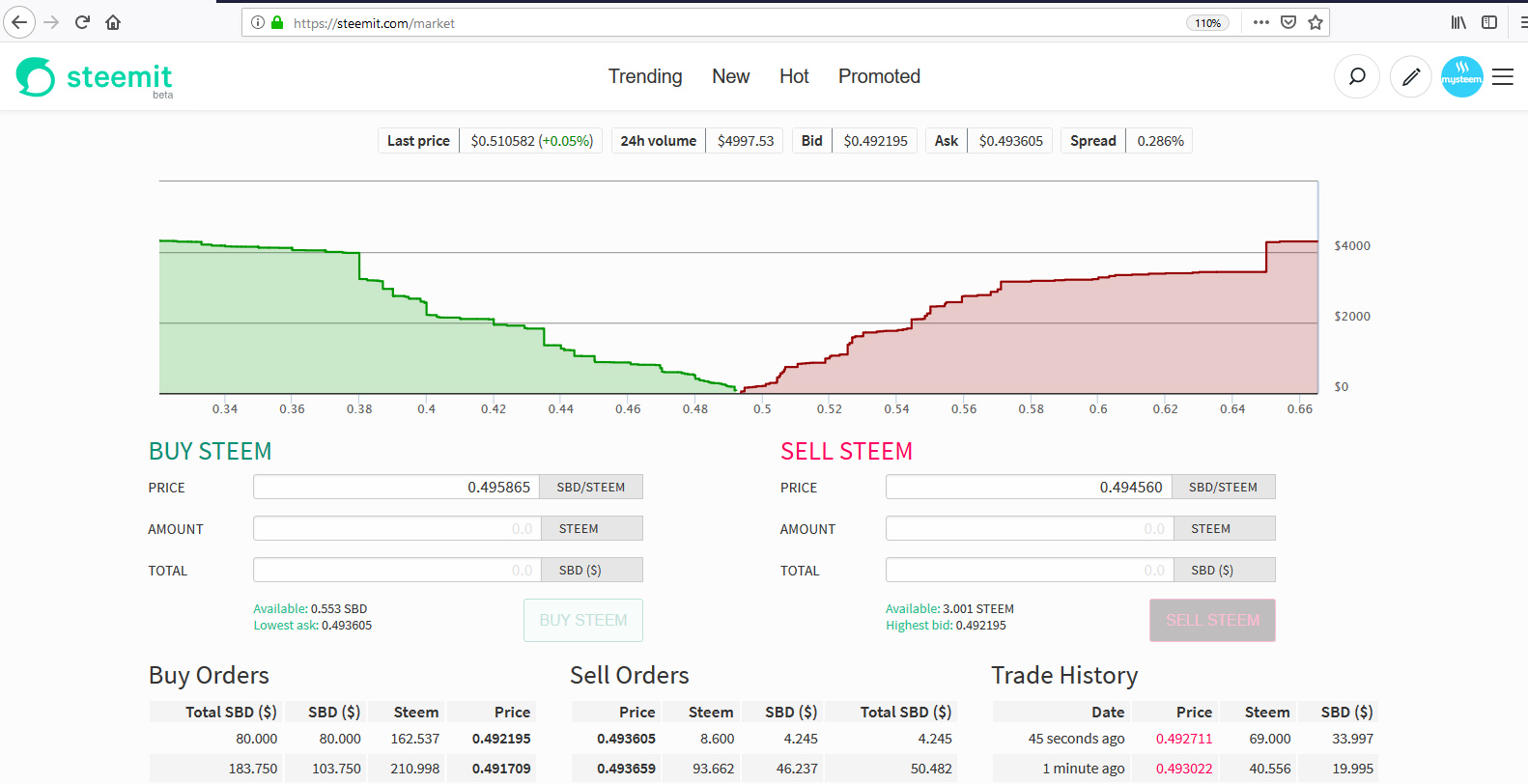The width and height of the screenshot is (1528, 784).
Task: Select buy order priced 0.491709
Action: [342, 769]
